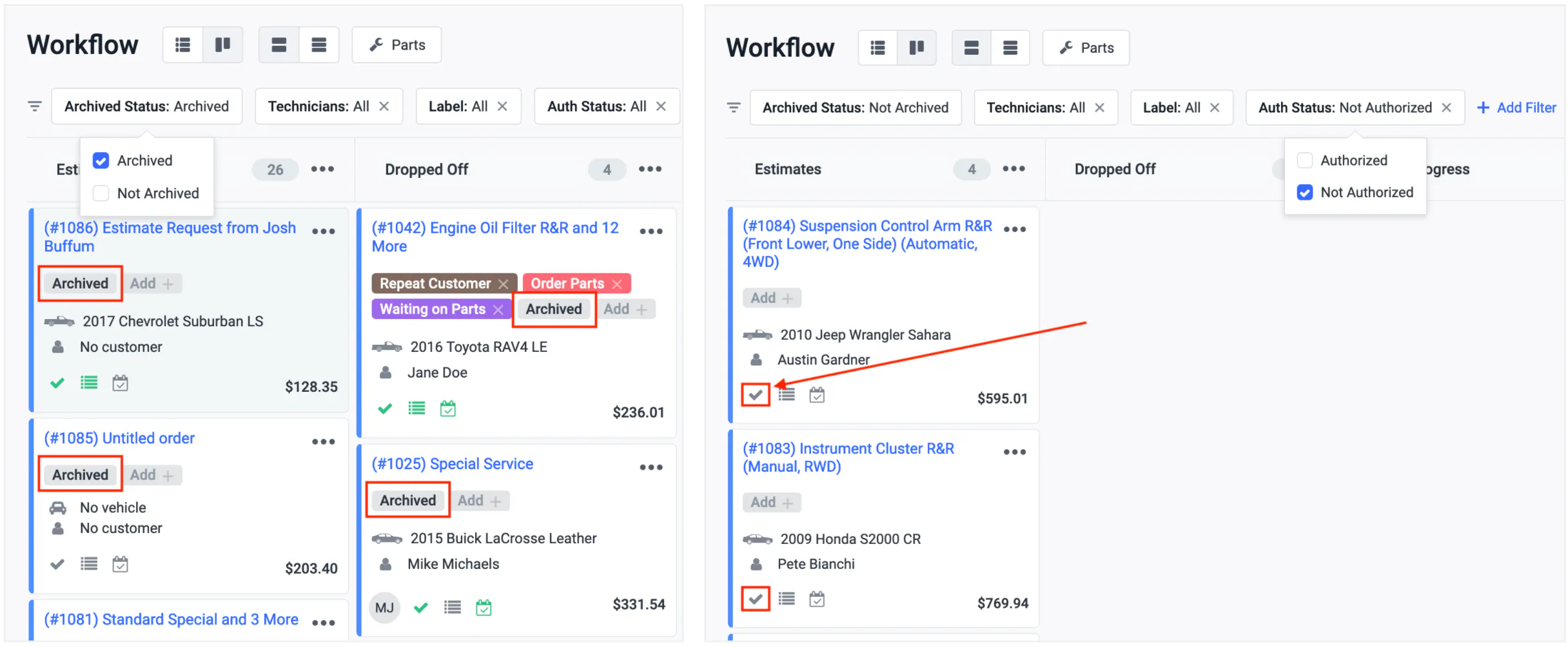This screenshot has height=647, width=1568.
Task: Switch to list view in right Workflow panel
Action: [878, 48]
